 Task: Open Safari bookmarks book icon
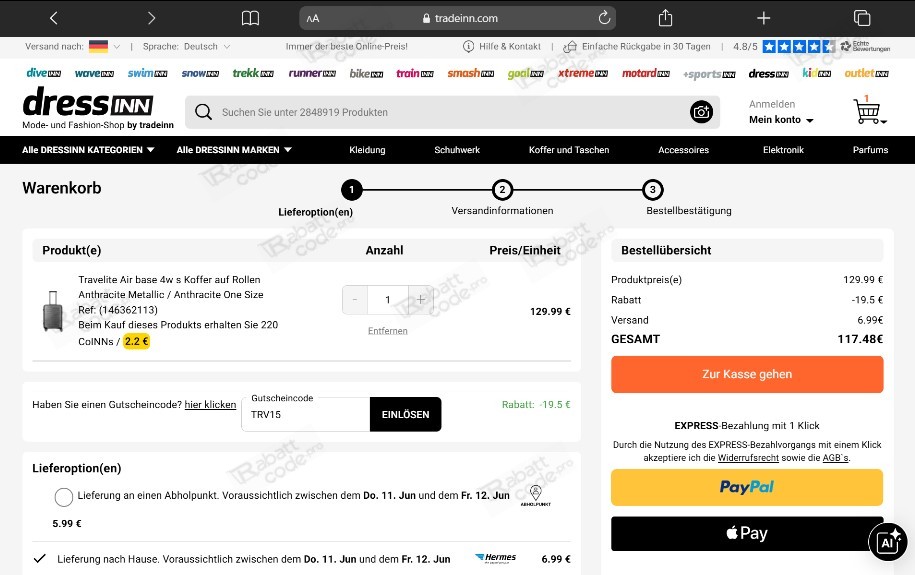tap(250, 18)
